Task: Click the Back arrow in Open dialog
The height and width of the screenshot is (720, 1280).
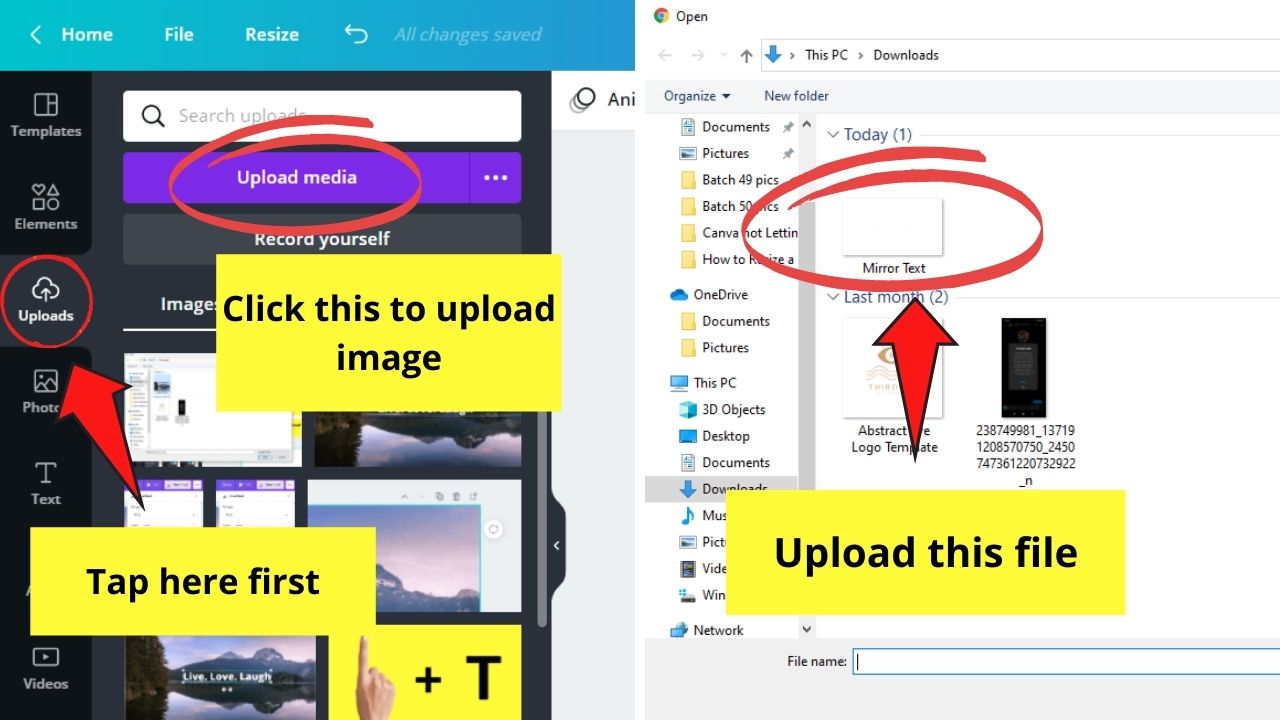Action: tap(667, 55)
